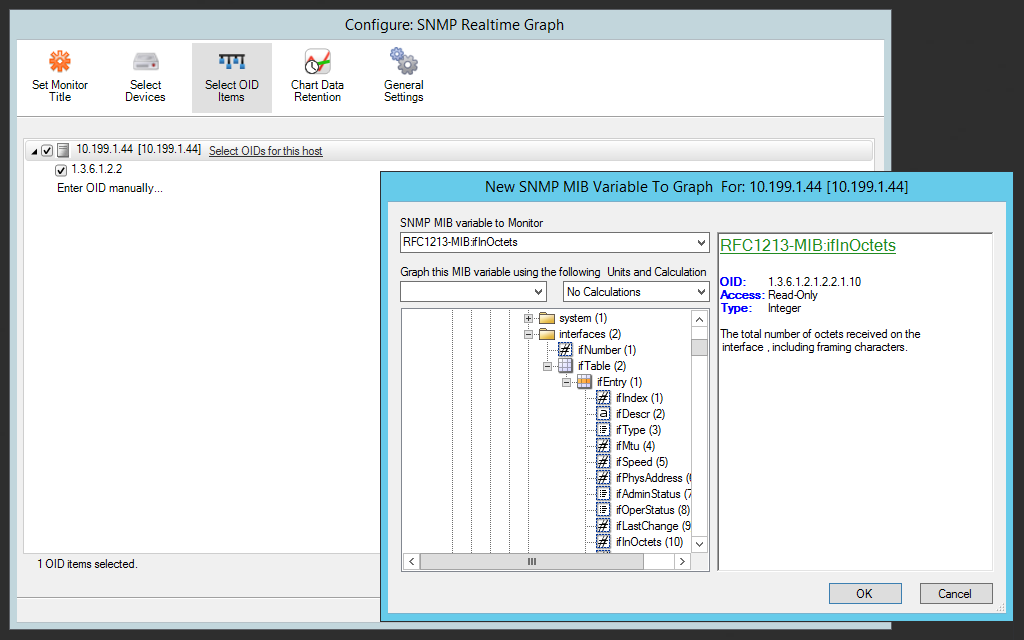Open Chart Data Retention settings
The height and width of the screenshot is (640, 1024).
tap(317, 75)
